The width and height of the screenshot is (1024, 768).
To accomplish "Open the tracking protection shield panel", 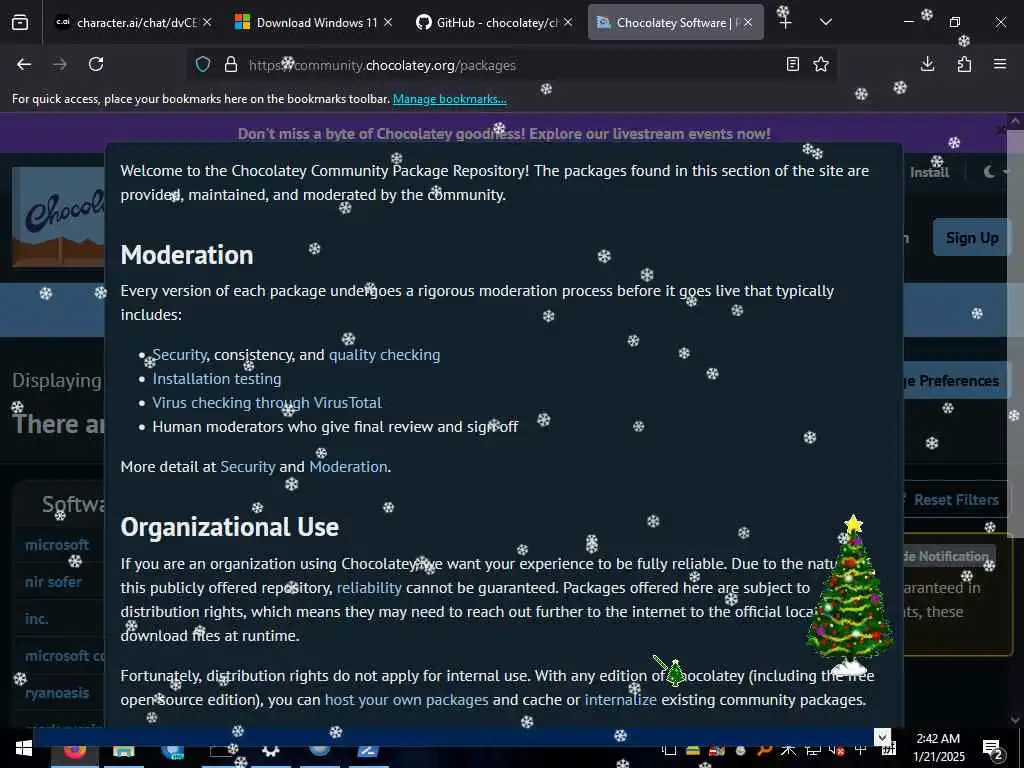I will (203, 65).
